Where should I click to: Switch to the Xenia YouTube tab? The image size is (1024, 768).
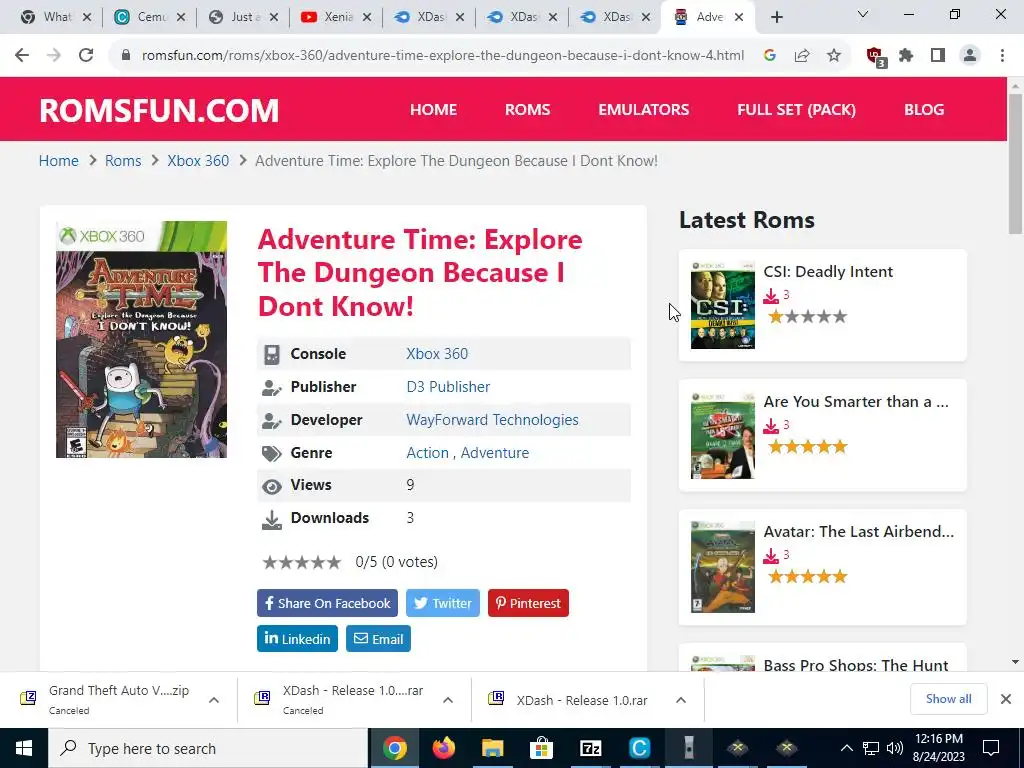(336, 17)
